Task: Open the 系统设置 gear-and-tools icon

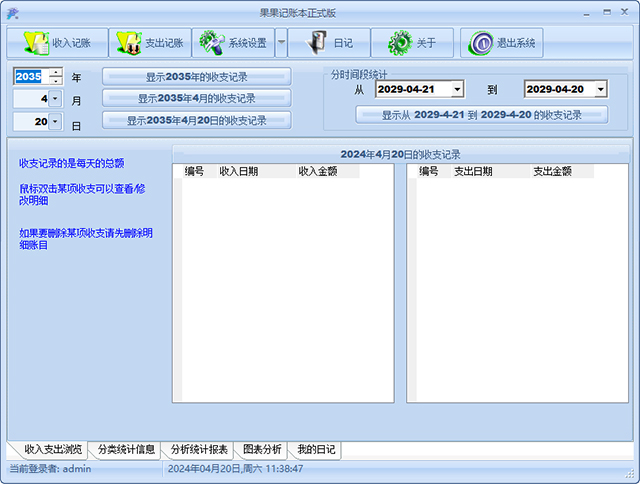Action: (x=211, y=42)
